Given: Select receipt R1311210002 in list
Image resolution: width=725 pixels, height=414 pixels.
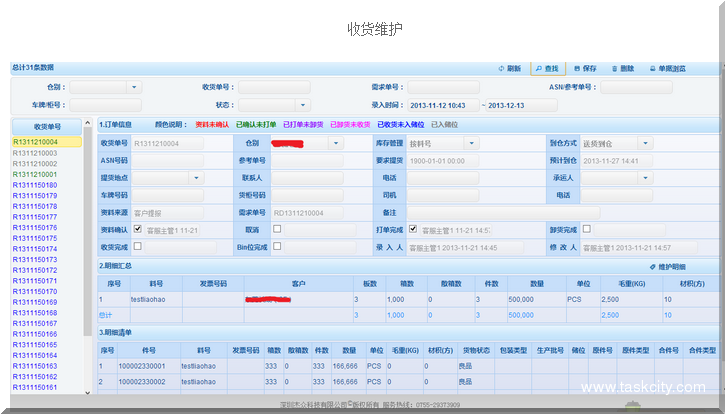Looking at the screenshot, I should 35,164.
